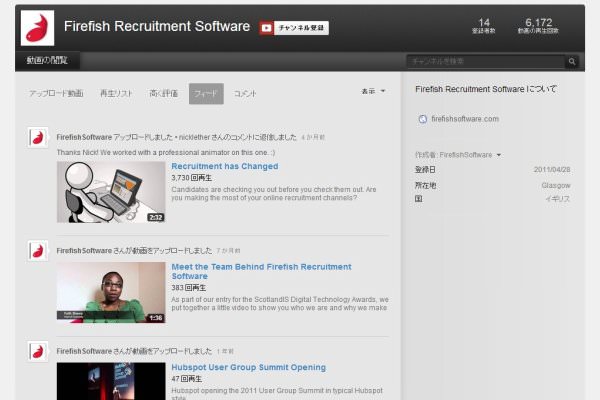
Task: Click the 3,730 回再生 view count
Action: [191, 178]
